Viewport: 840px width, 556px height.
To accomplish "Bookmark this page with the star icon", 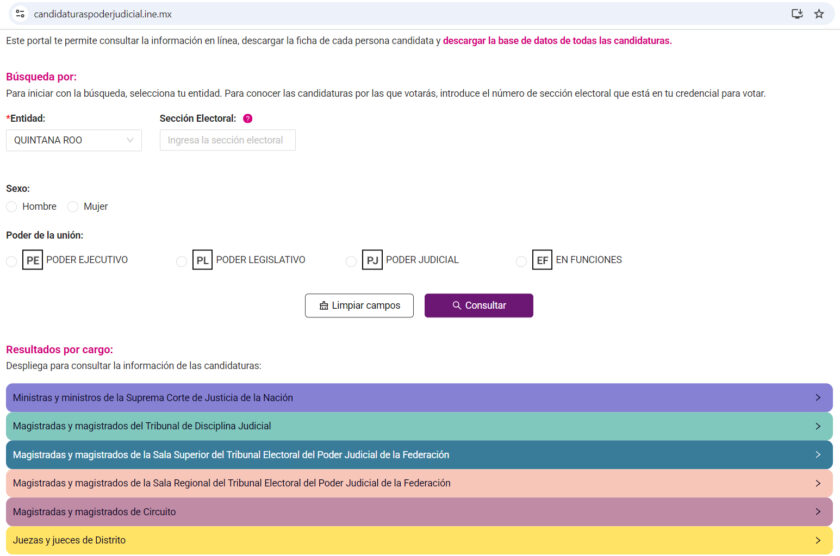I will tap(819, 14).
